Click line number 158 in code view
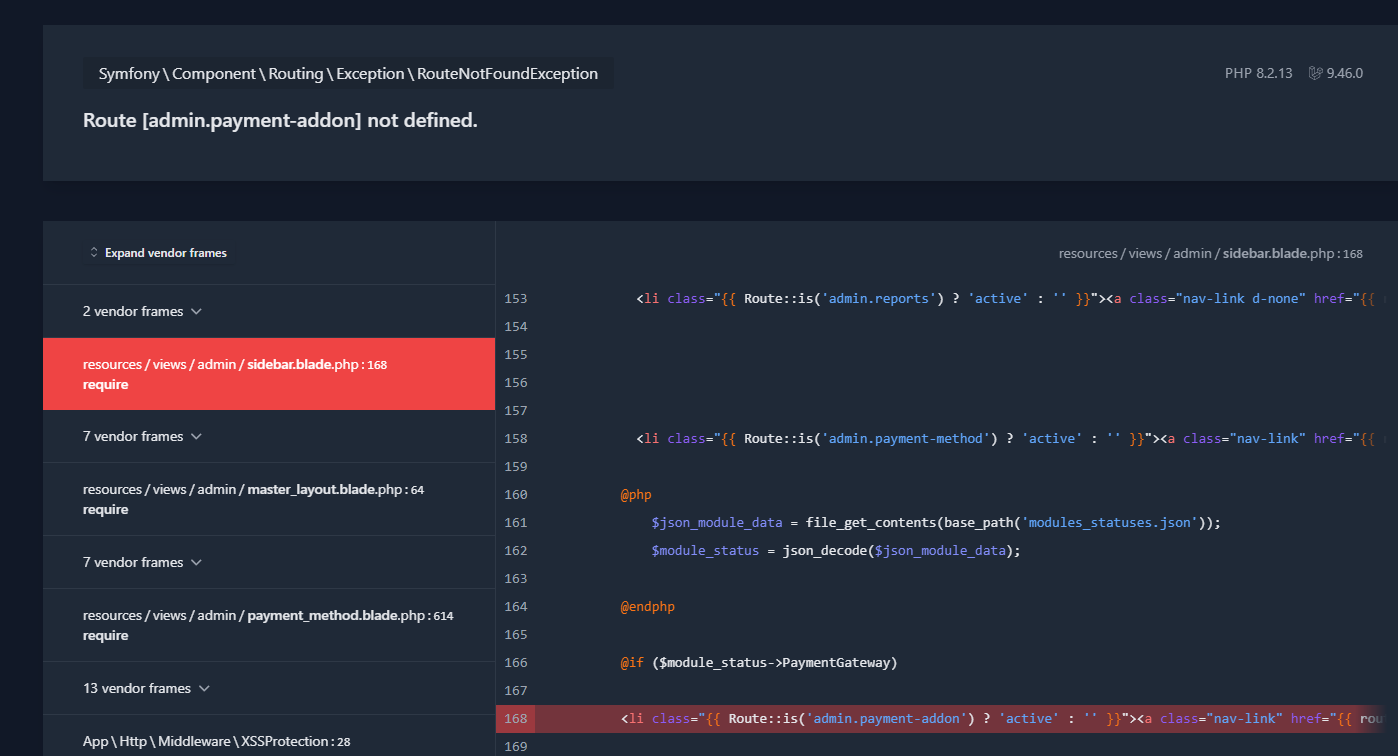Viewport: 1398px width, 756px height. coord(516,438)
